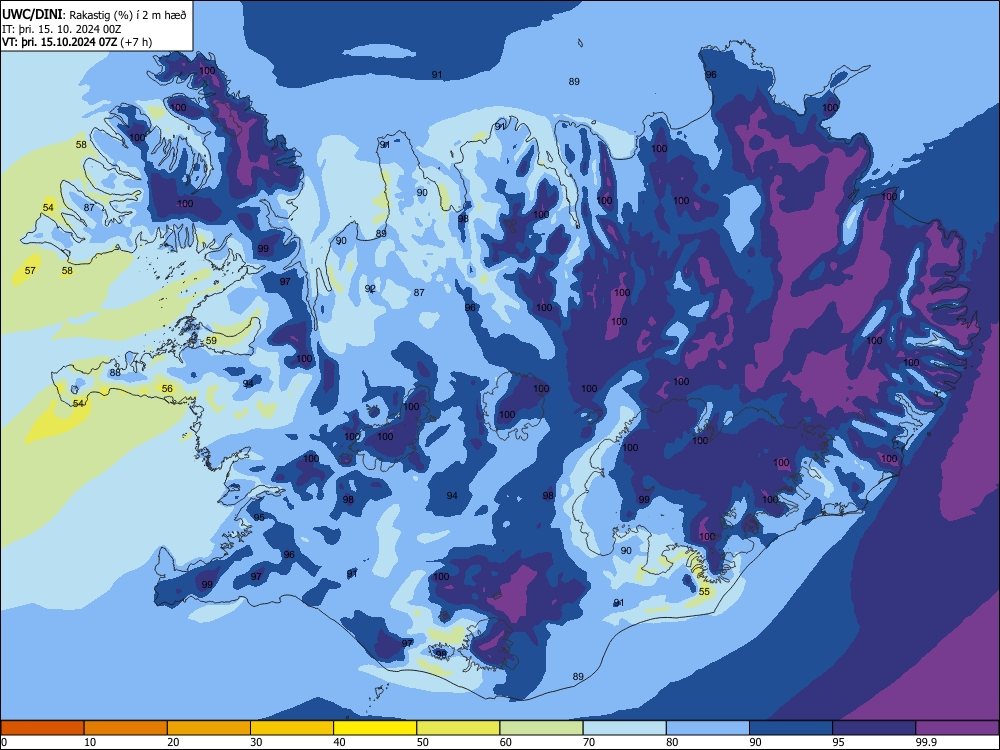Click the bright yellow 40–50 legend swatch
This screenshot has width=1000, height=750.
coord(375,728)
